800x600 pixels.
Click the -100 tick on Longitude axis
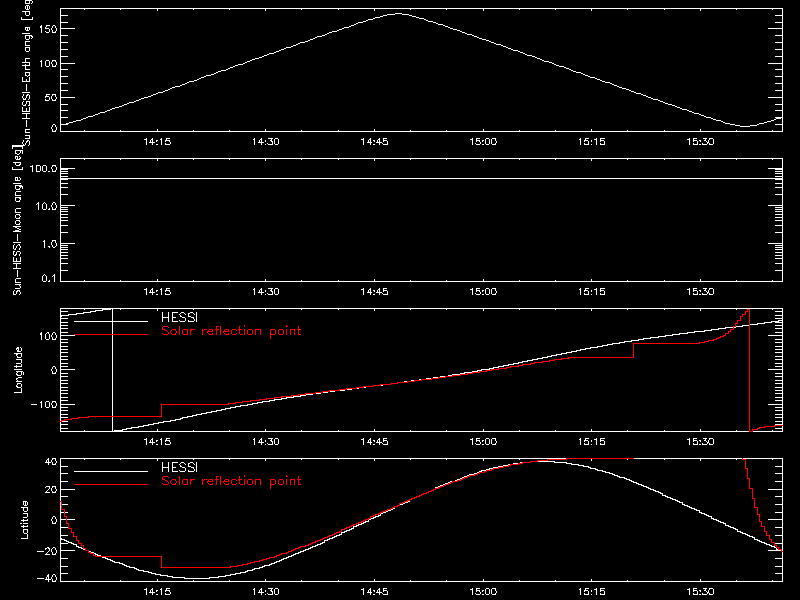(x=44, y=404)
